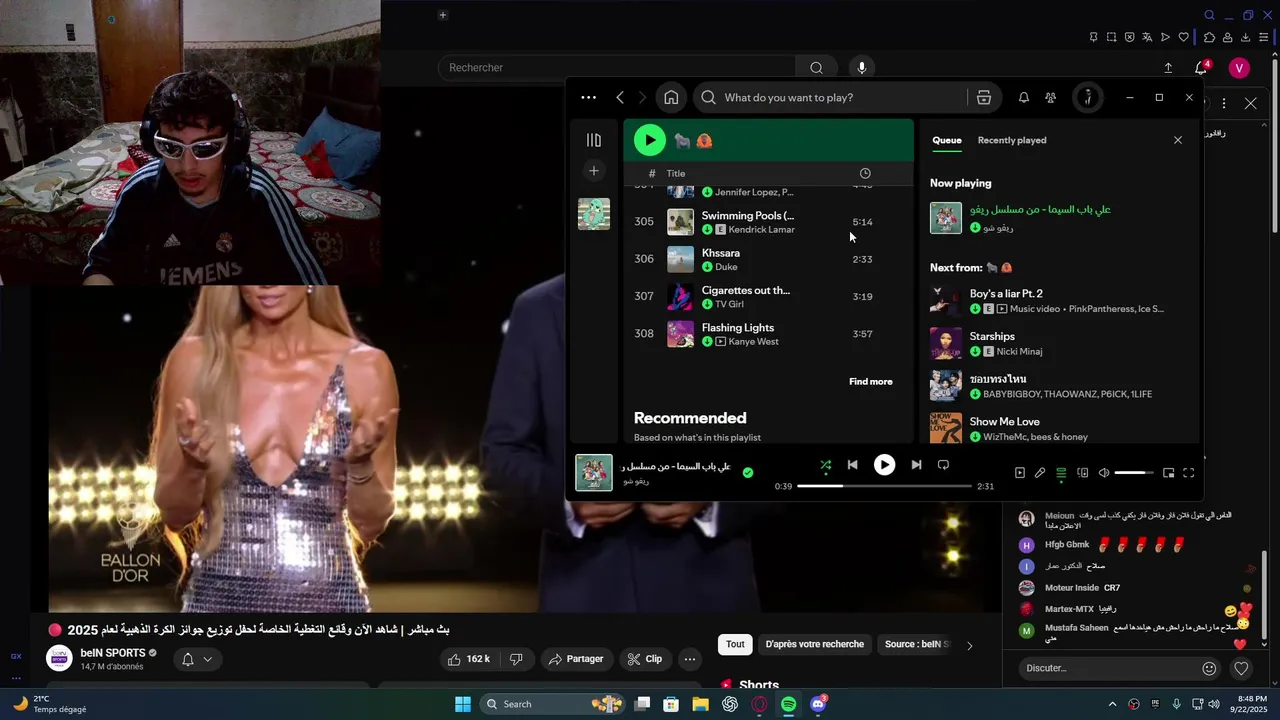The width and height of the screenshot is (1280, 720).
Task: Select Show Me Love in the queue
Action: tap(1060, 428)
